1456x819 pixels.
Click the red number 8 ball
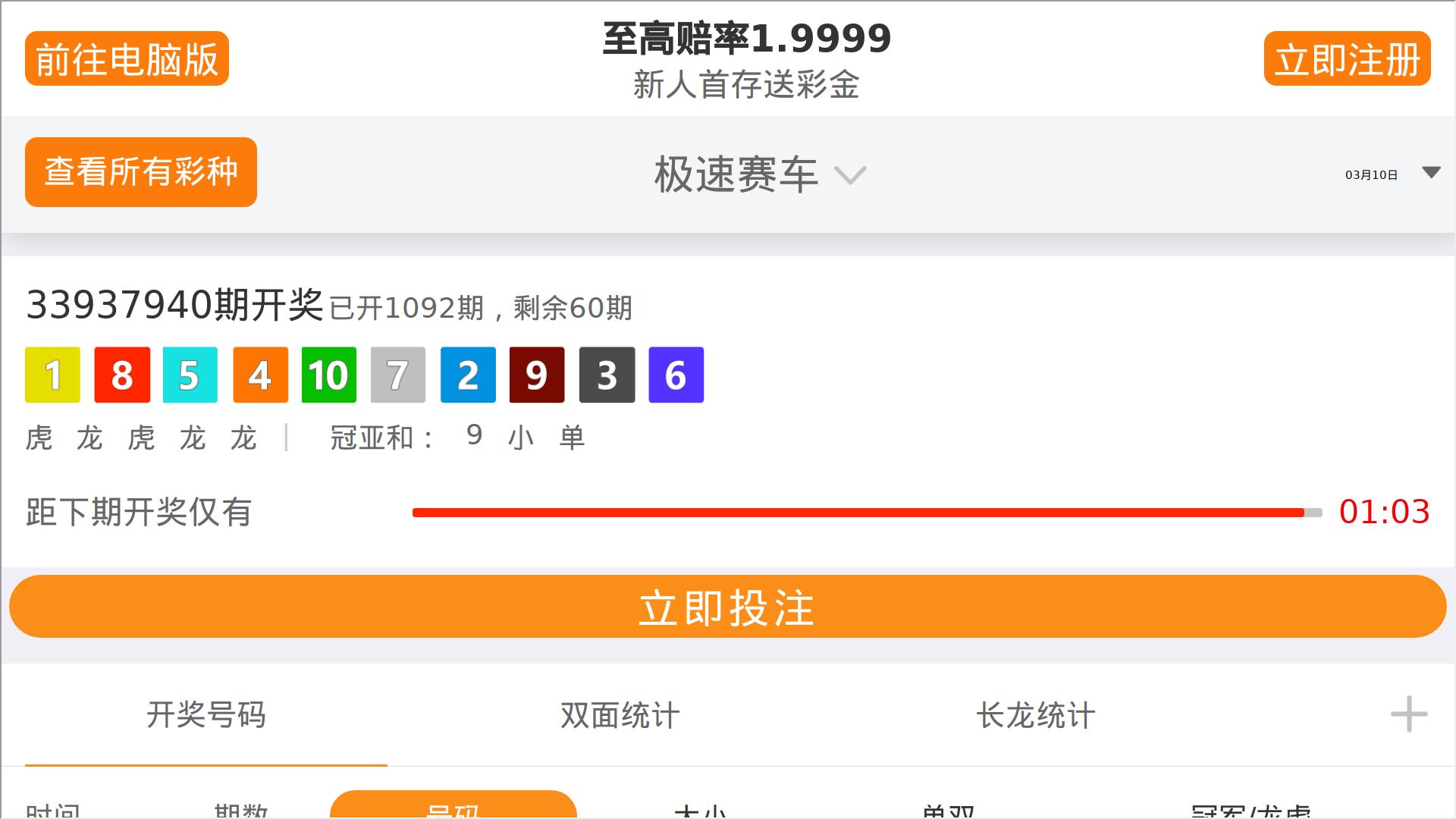[x=122, y=375]
